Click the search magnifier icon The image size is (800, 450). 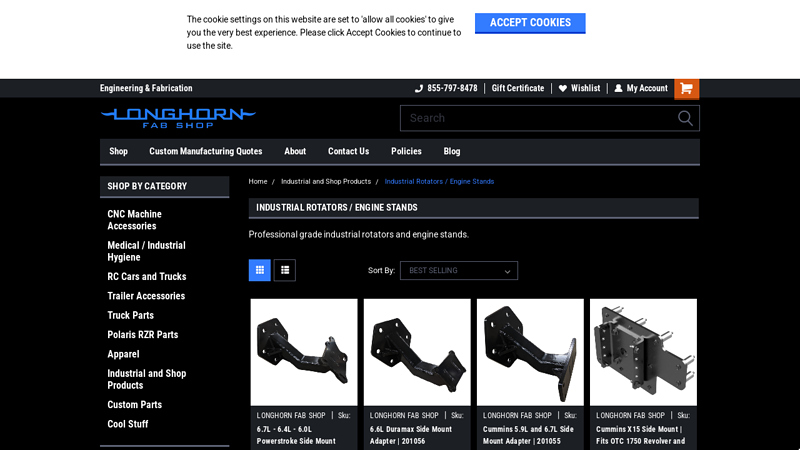click(685, 118)
